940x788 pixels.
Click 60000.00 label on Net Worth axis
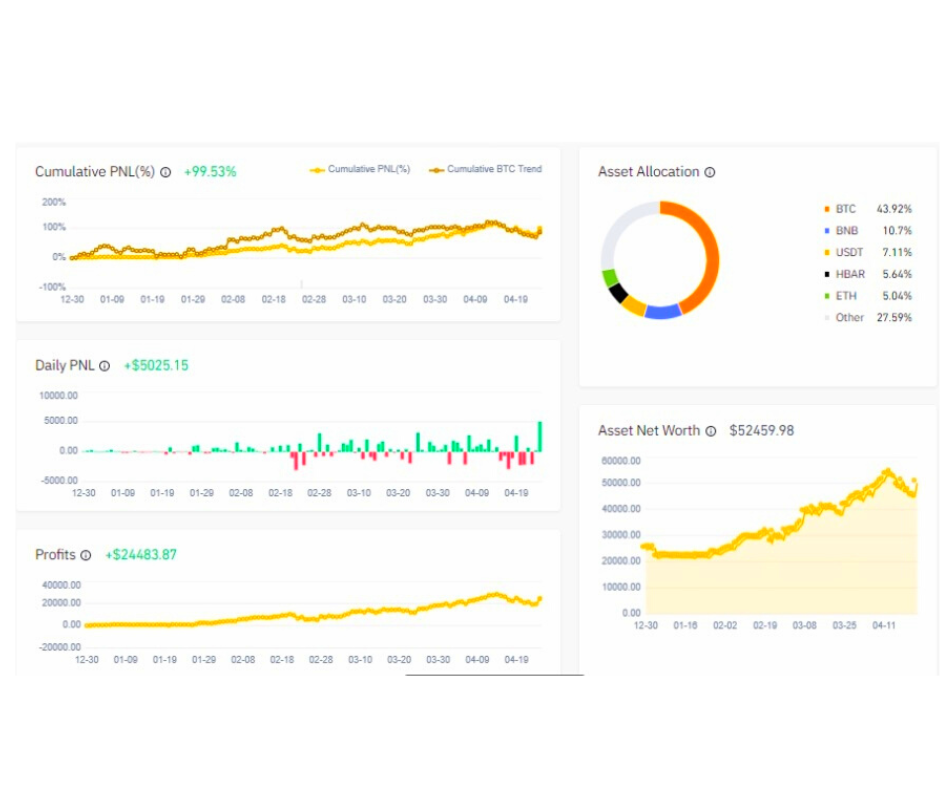621,461
